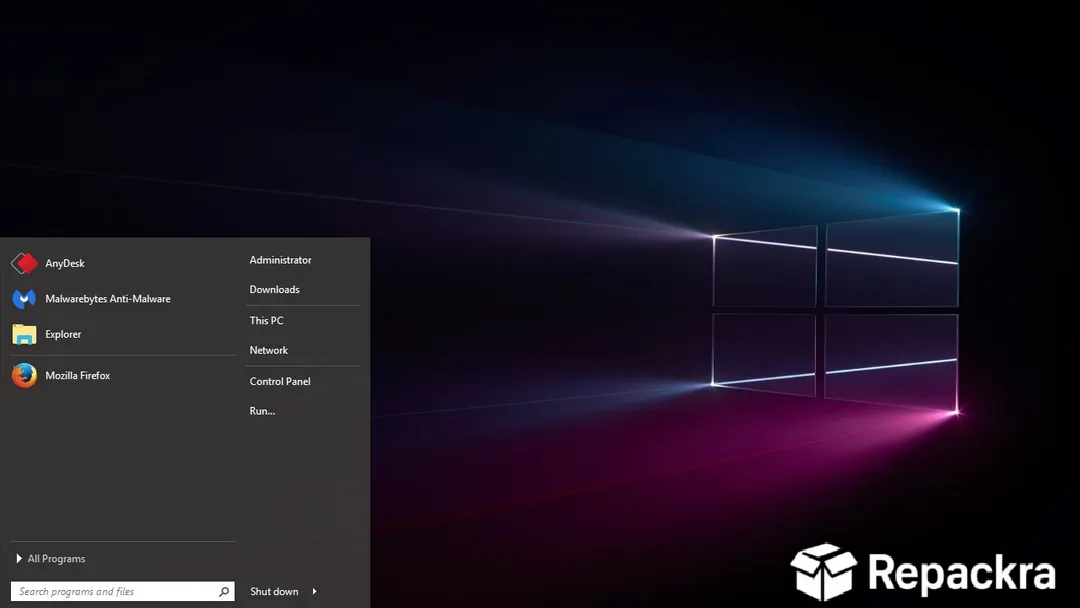
Task: Launch AnyDesk from its red icon
Action: pyautogui.click(x=24, y=263)
